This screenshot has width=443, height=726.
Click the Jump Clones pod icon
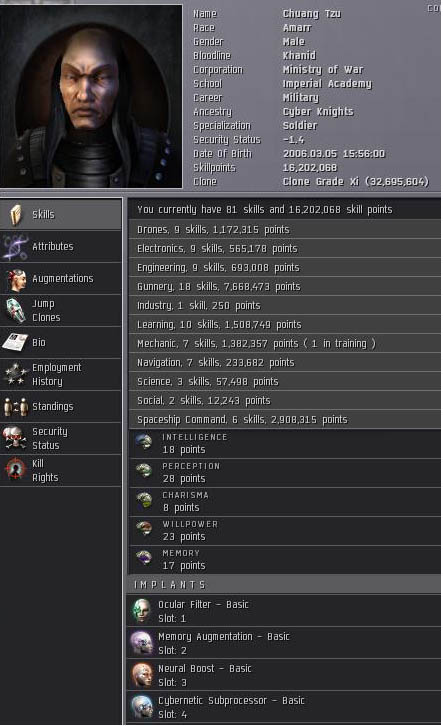coord(15,311)
